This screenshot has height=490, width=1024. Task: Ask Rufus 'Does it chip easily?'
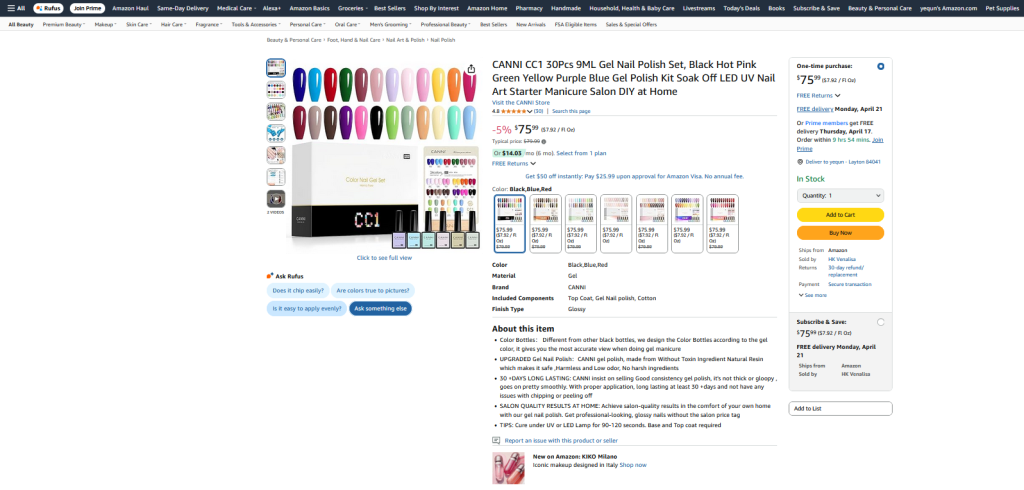point(298,291)
